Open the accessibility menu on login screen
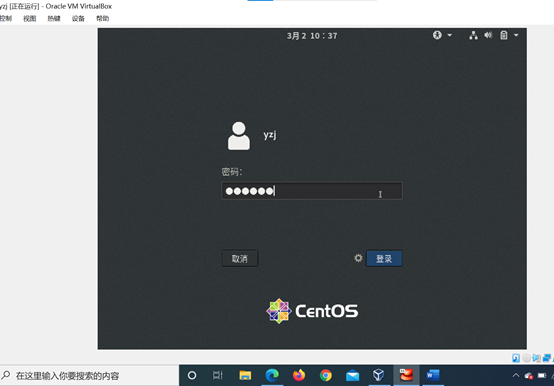554x386 pixels. [x=437, y=35]
